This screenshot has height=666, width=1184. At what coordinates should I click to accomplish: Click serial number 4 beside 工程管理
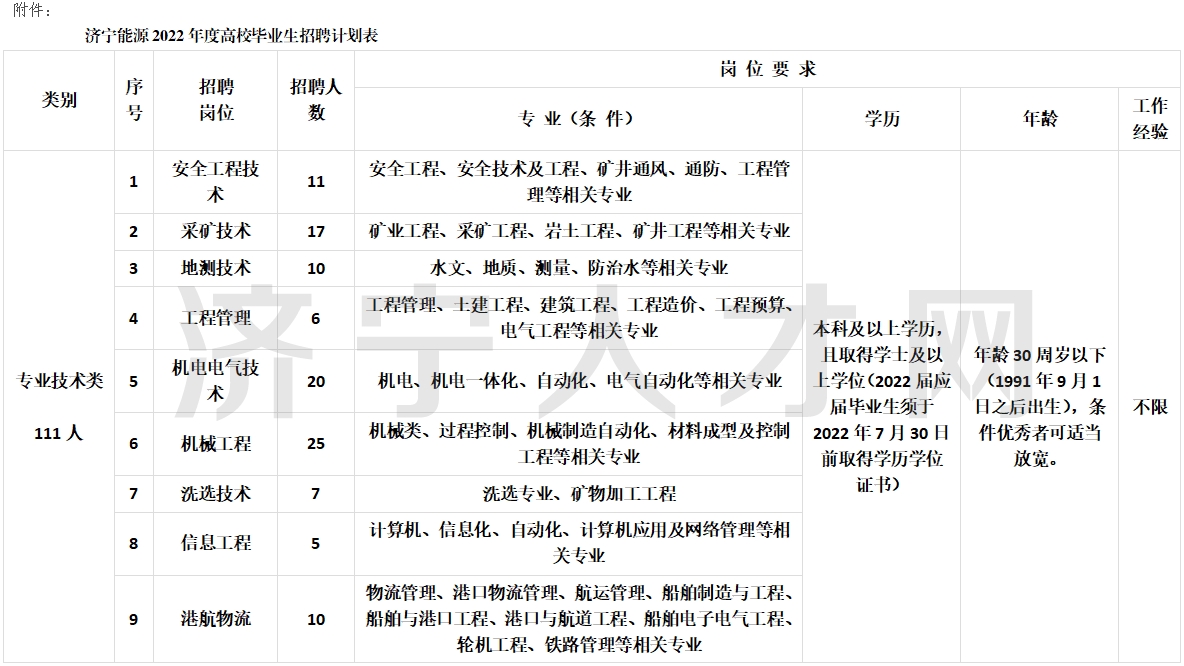134,318
